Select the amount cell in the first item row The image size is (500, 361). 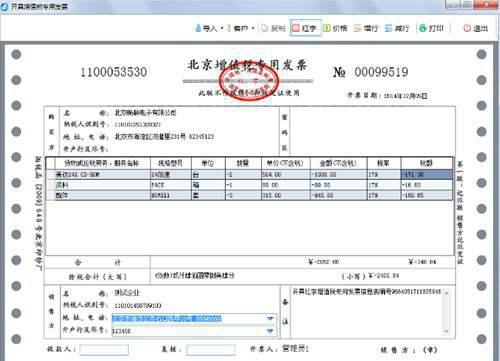(339, 175)
